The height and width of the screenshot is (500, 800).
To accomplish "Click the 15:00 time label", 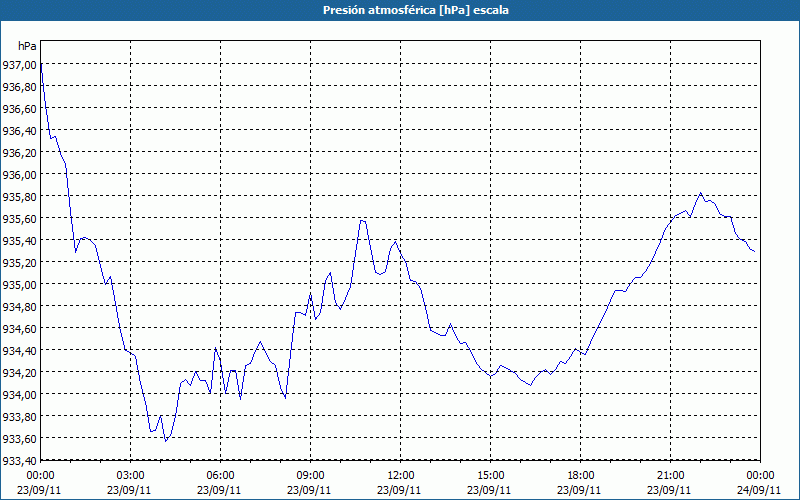I will pyautogui.click(x=491, y=476).
